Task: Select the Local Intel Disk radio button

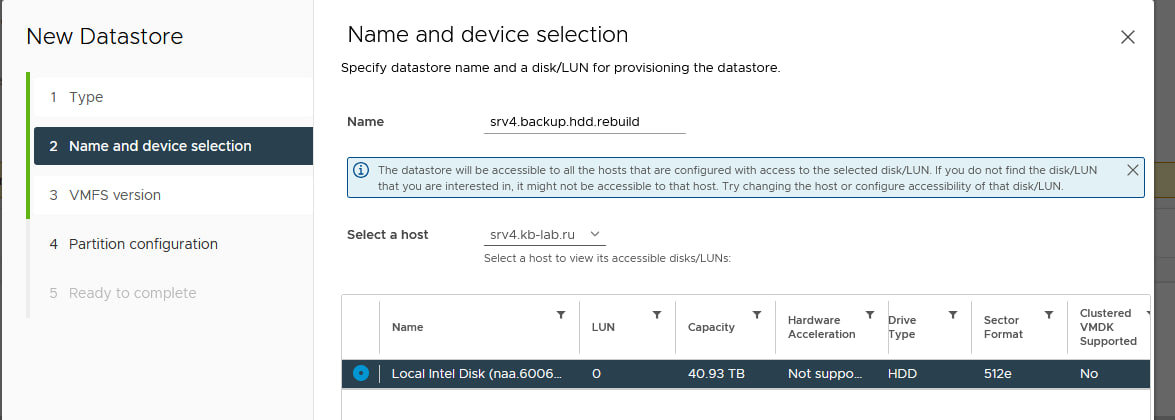Action: click(x=360, y=373)
